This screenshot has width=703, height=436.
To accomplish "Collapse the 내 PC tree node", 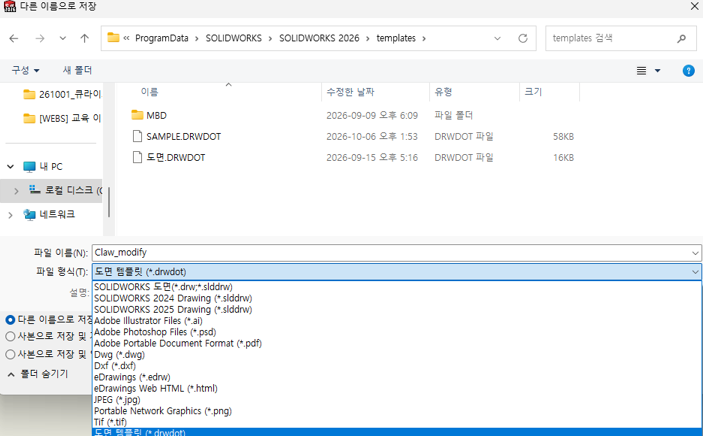I will (x=10, y=167).
